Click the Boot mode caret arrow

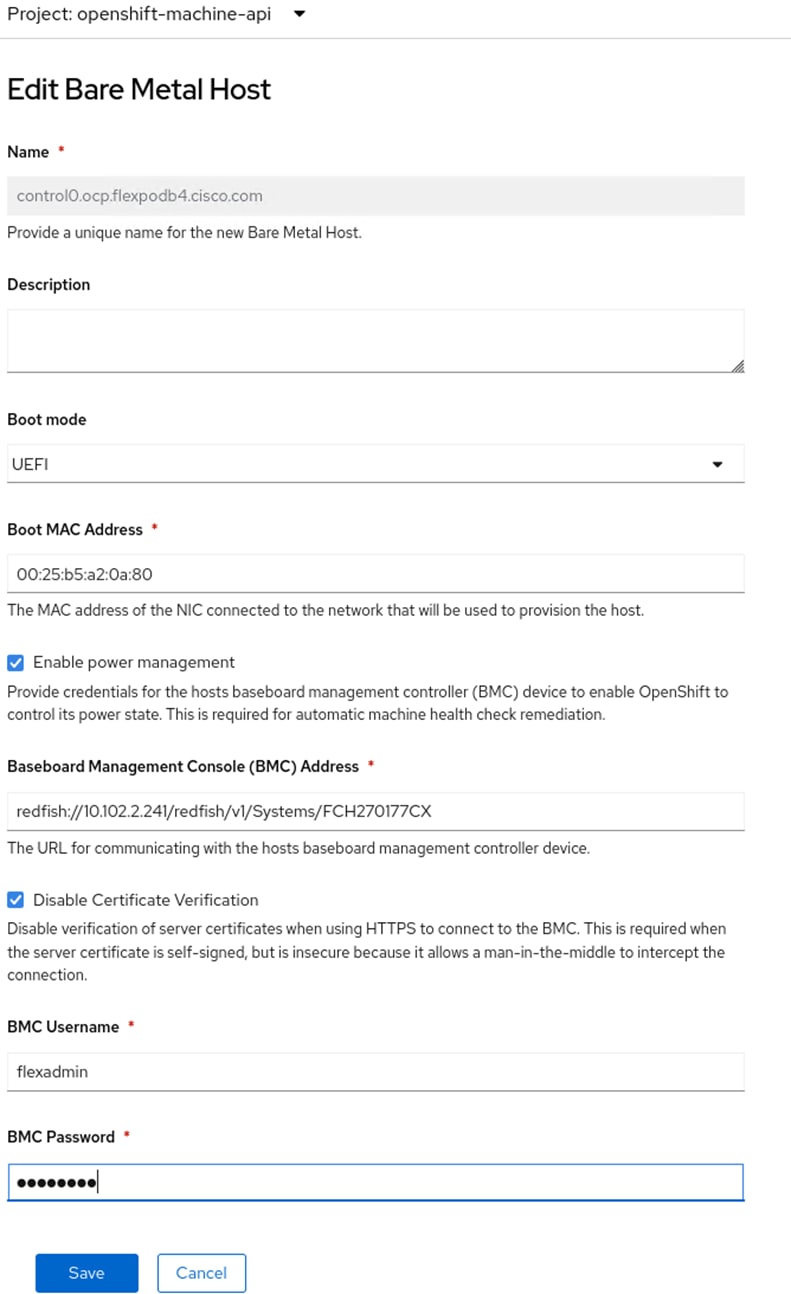717,465
